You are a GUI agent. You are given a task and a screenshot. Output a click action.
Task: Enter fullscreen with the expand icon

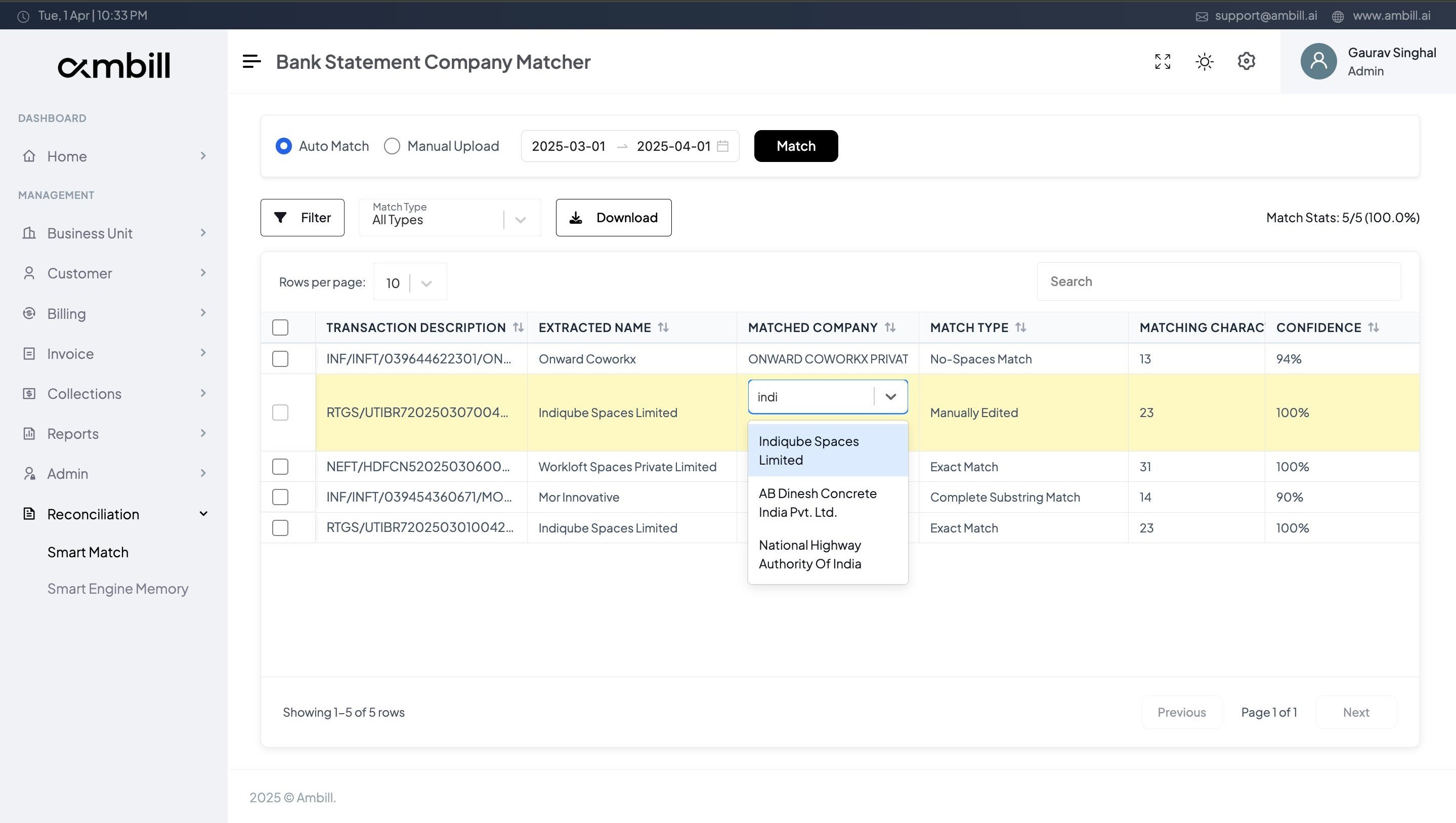(1163, 61)
